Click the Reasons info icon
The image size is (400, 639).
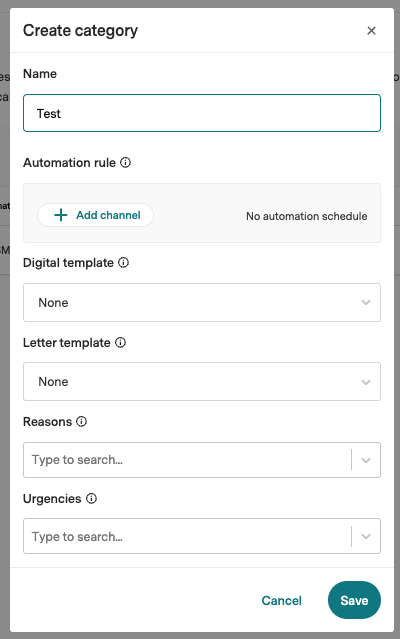tap(81, 421)
